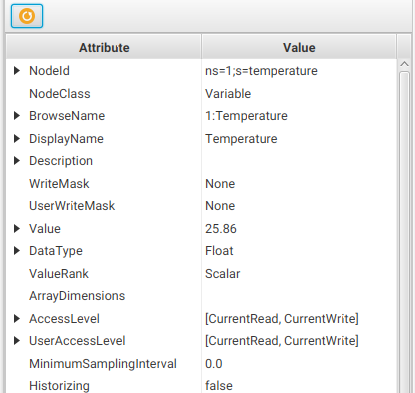Click the DataType label text
The width and height of the screenshot is (415, 393).
coord(56,251)
